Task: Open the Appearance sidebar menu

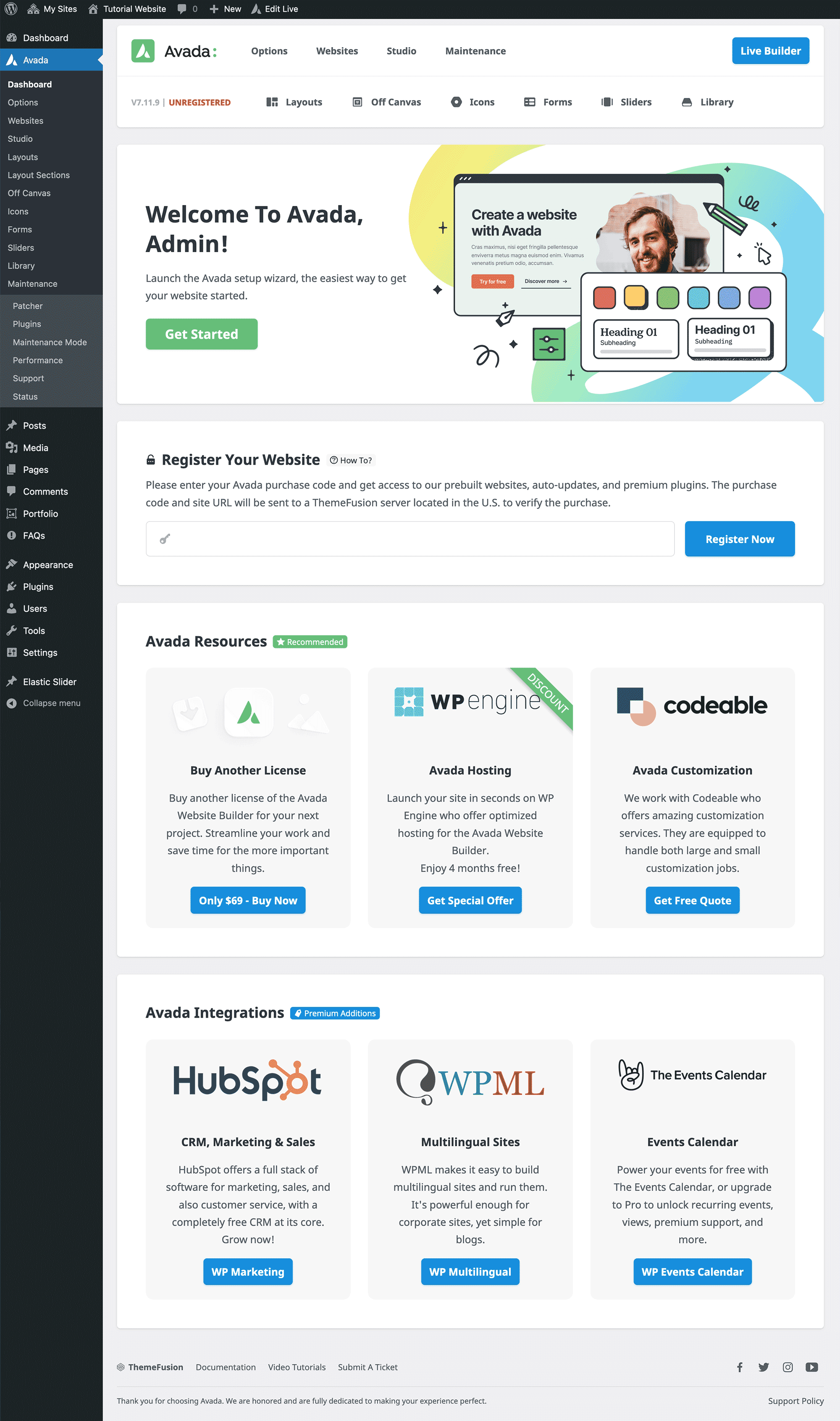Action: (x=52, y=565)
